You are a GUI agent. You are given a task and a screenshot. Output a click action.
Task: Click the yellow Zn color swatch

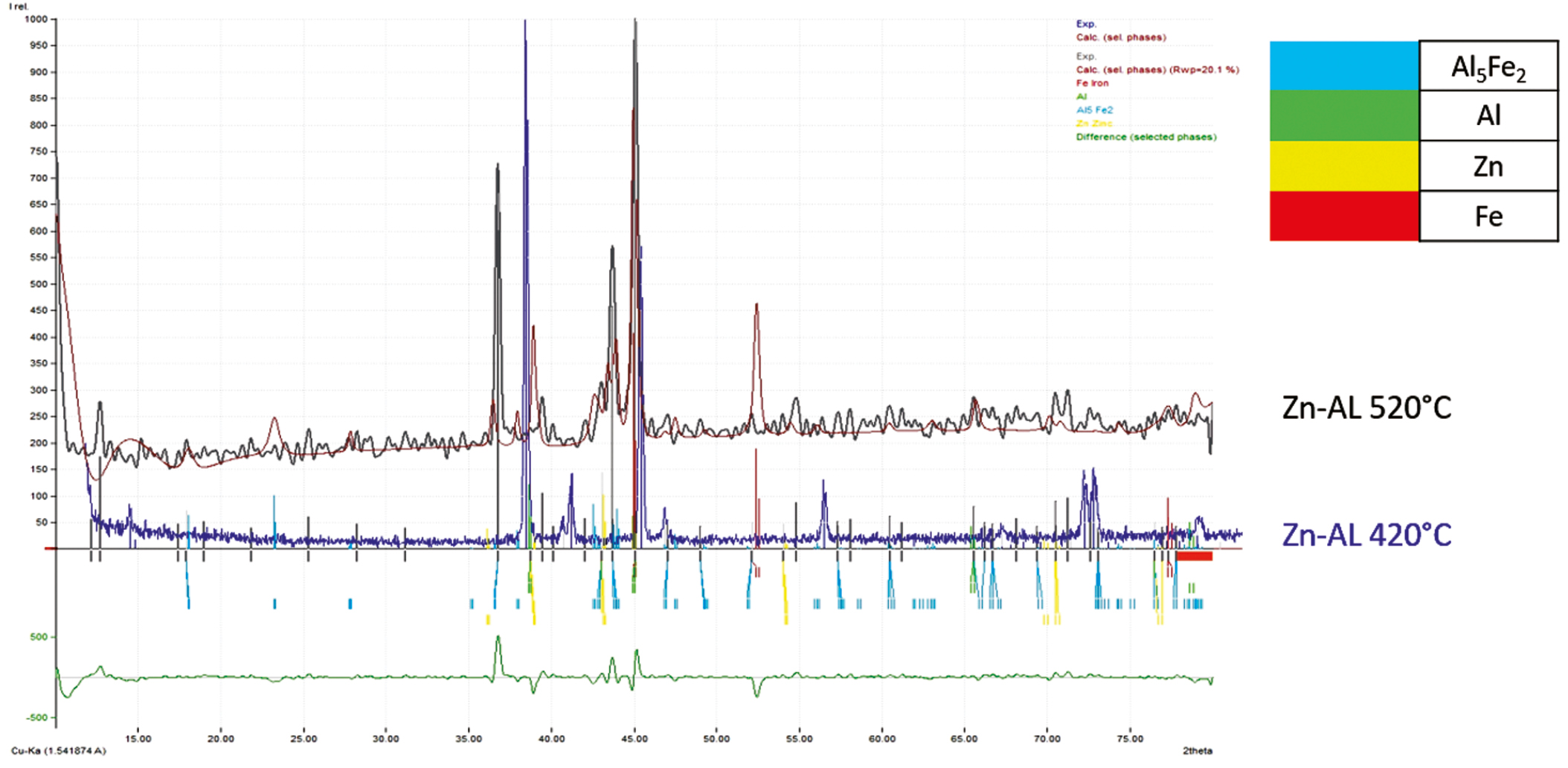pyautogui.click(x=1343, y=166)
